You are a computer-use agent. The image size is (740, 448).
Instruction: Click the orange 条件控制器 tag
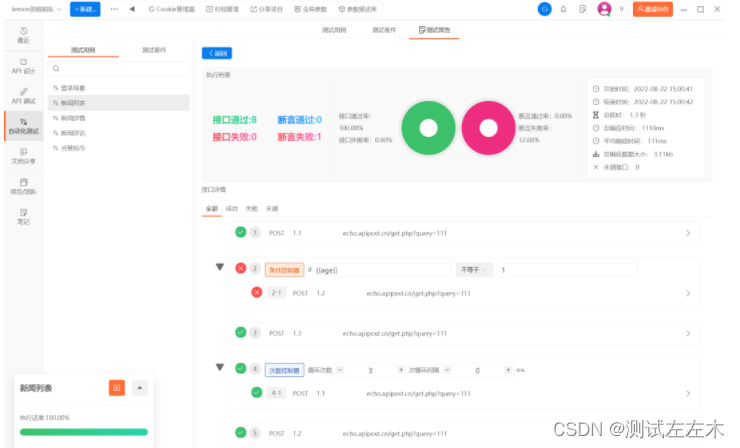284,270
